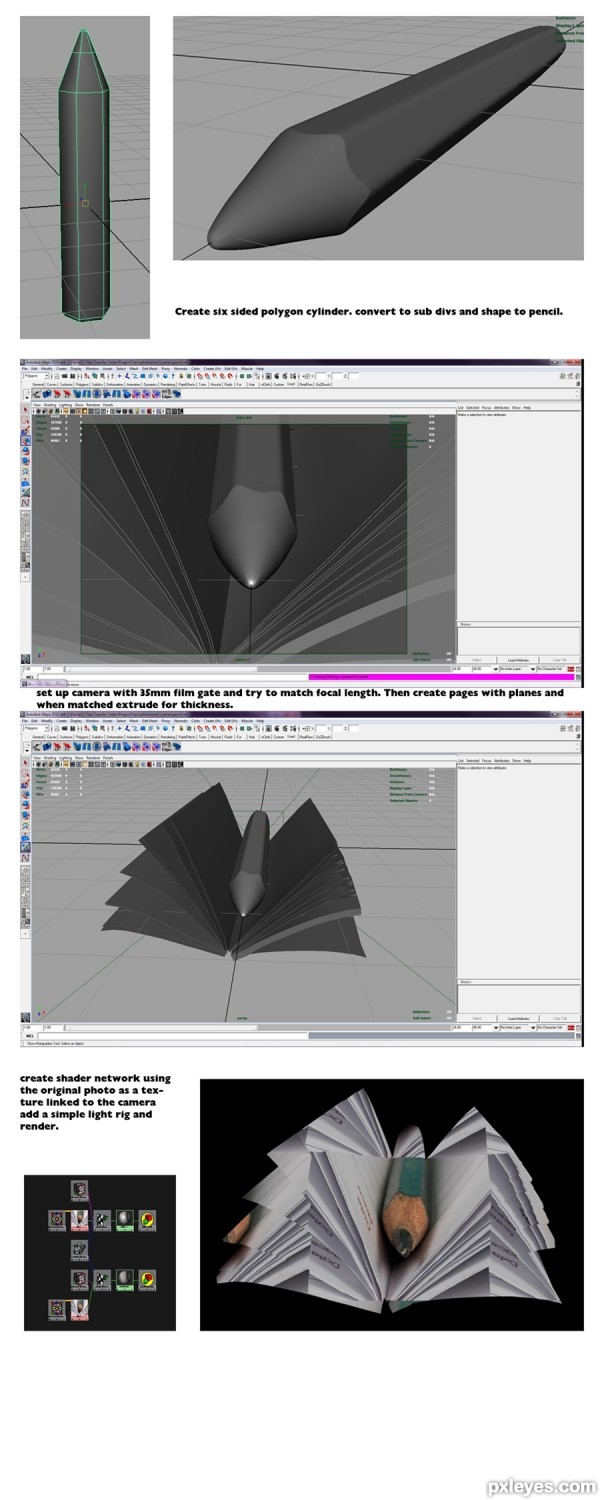Switch to the Subdivs shelf tab in the book-pages Maya window
The height and width of the screenshot is (1500, 600).
click(x=97, y=737)
